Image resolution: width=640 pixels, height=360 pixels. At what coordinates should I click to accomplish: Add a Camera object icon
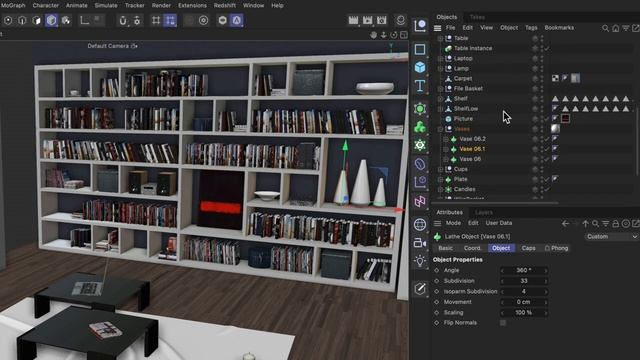(x=420, y=243)
